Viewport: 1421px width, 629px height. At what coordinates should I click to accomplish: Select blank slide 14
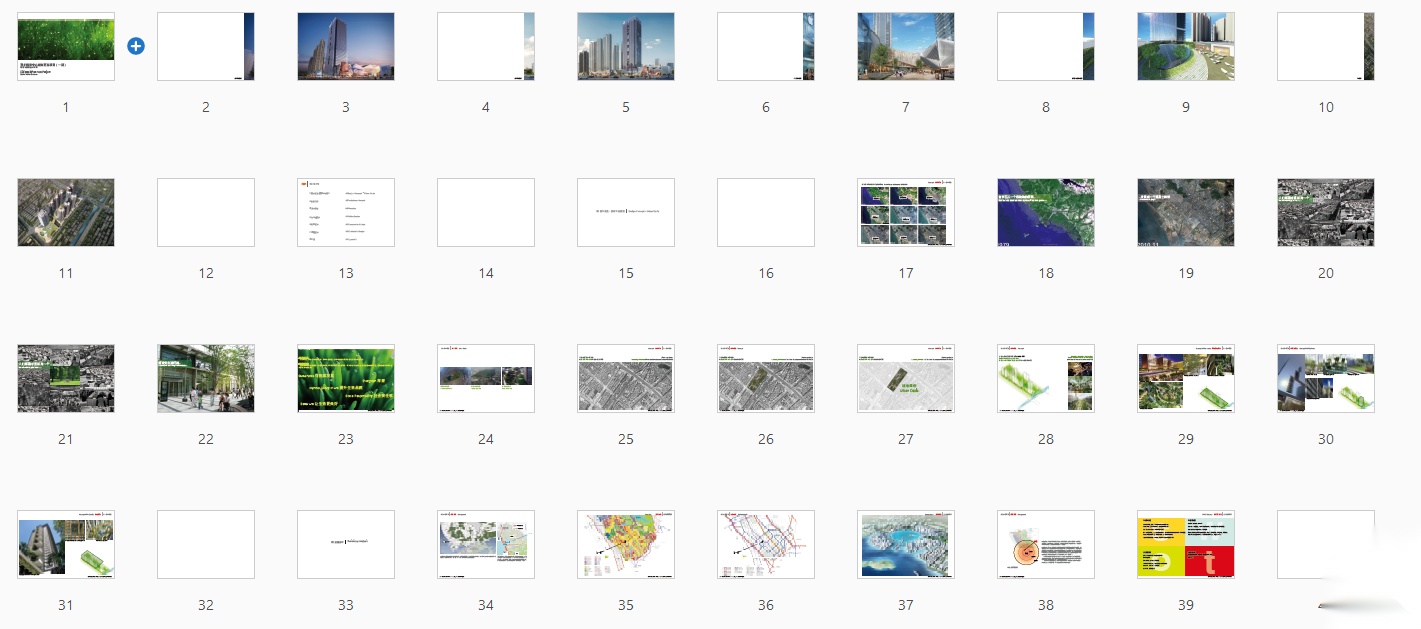pyautogui.click(x=486, y=212)
